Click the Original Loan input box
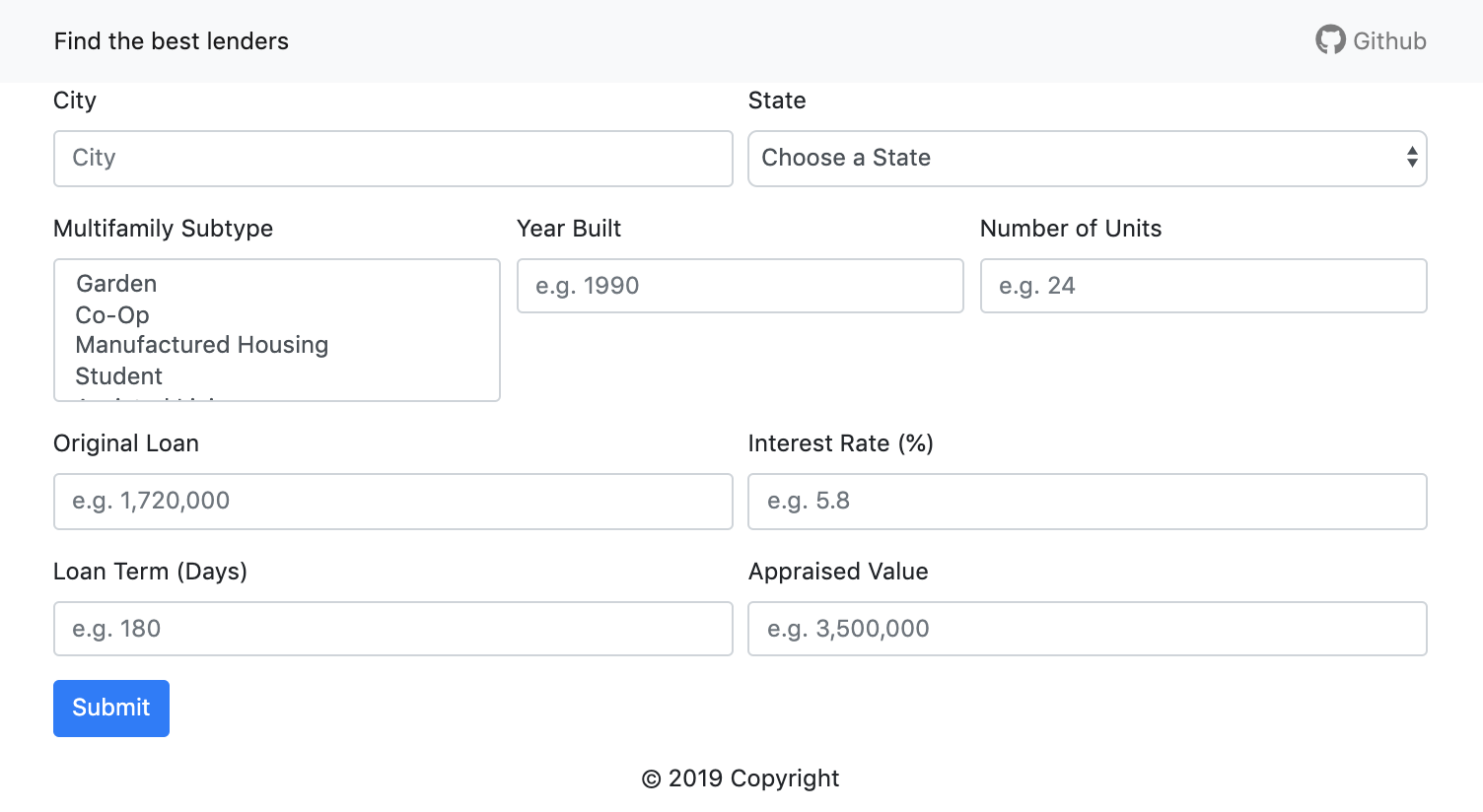The height and width of the screenshot is (812, 1483). click(x=393, y=502)
